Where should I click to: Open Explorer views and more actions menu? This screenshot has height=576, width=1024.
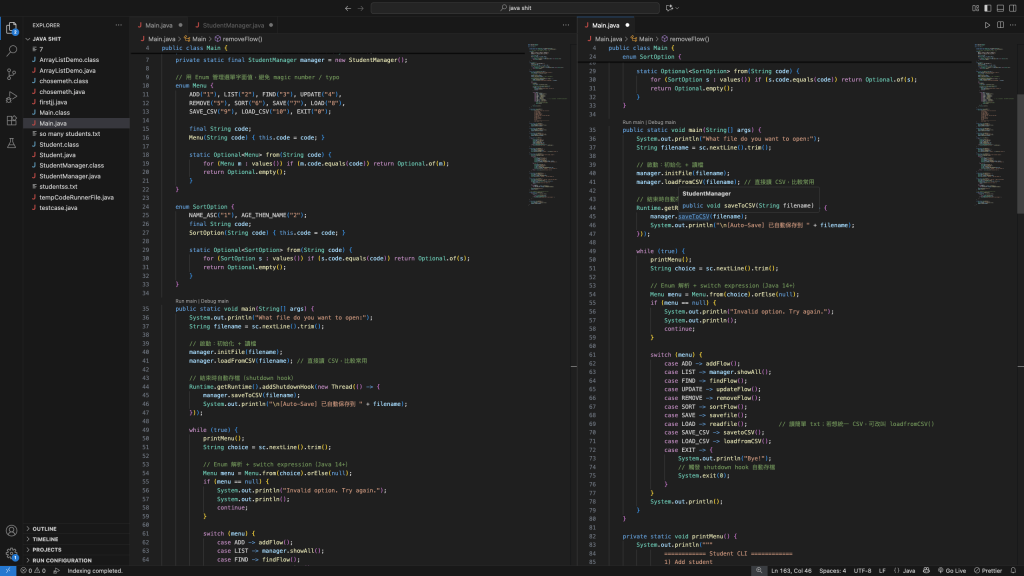pyautogui.click(x=119, y=25)
